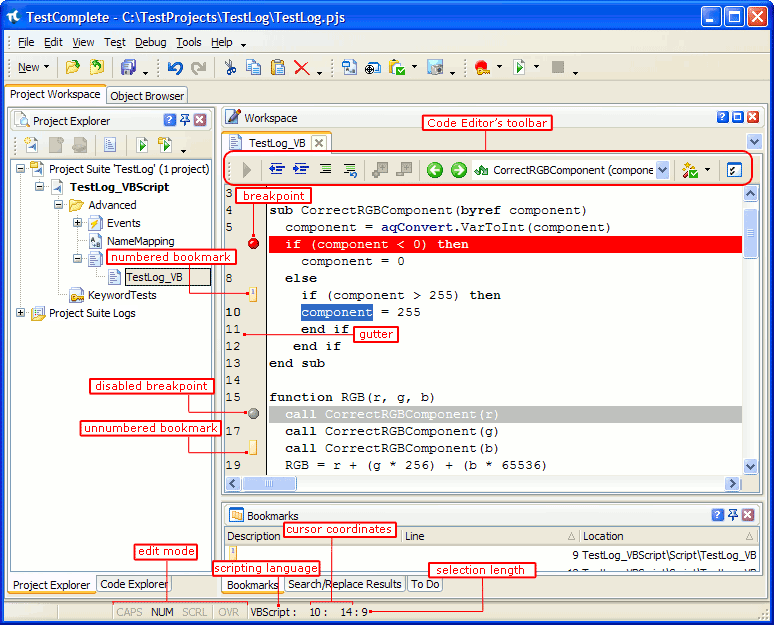Click the Open project folder icon
Screen dimensions: 774x625
(73, 67)
